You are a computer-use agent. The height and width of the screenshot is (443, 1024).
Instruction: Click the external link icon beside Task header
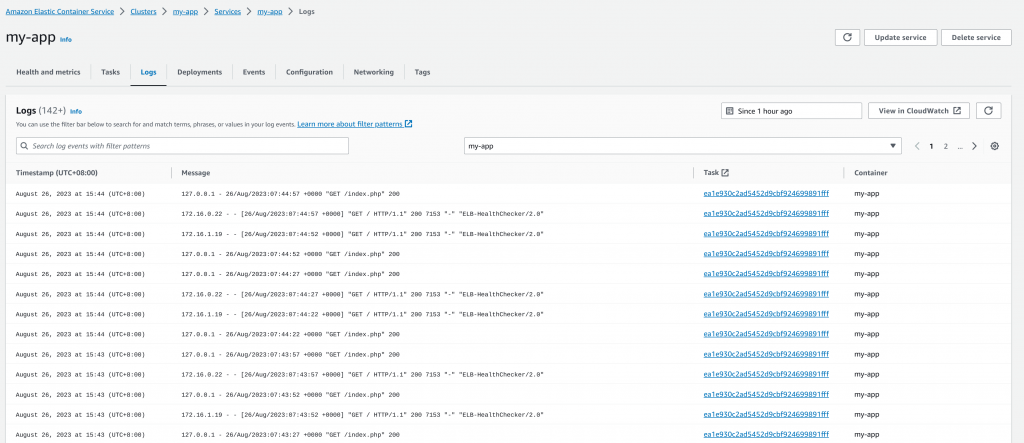(x=725, y=173)
